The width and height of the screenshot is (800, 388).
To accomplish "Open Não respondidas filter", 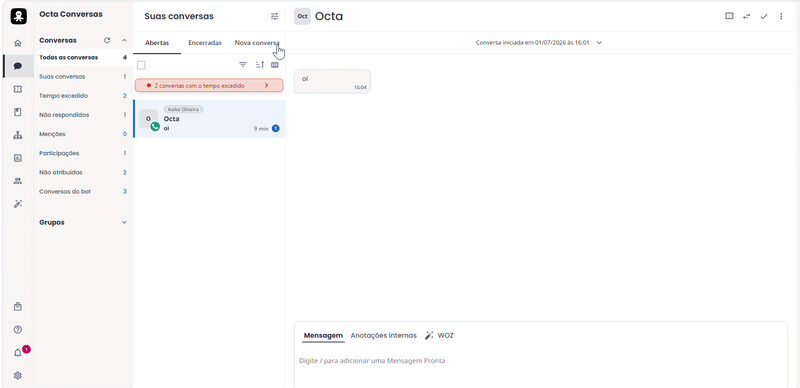I will pos(83,115).
